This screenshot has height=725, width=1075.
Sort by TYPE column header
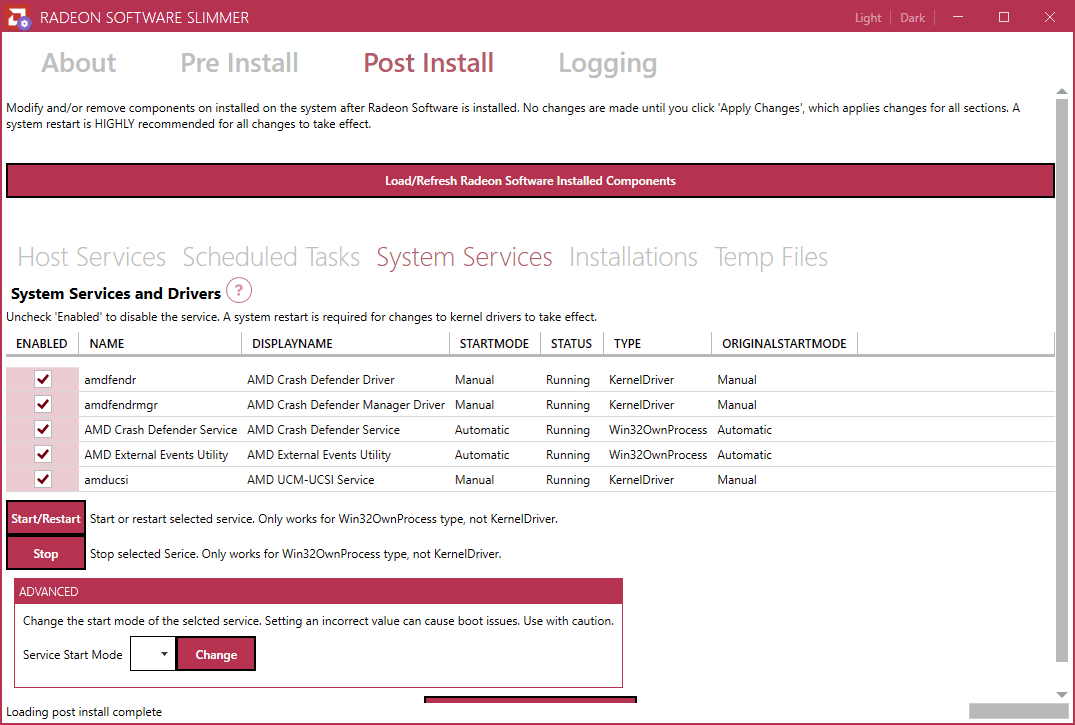pos(657,344)
